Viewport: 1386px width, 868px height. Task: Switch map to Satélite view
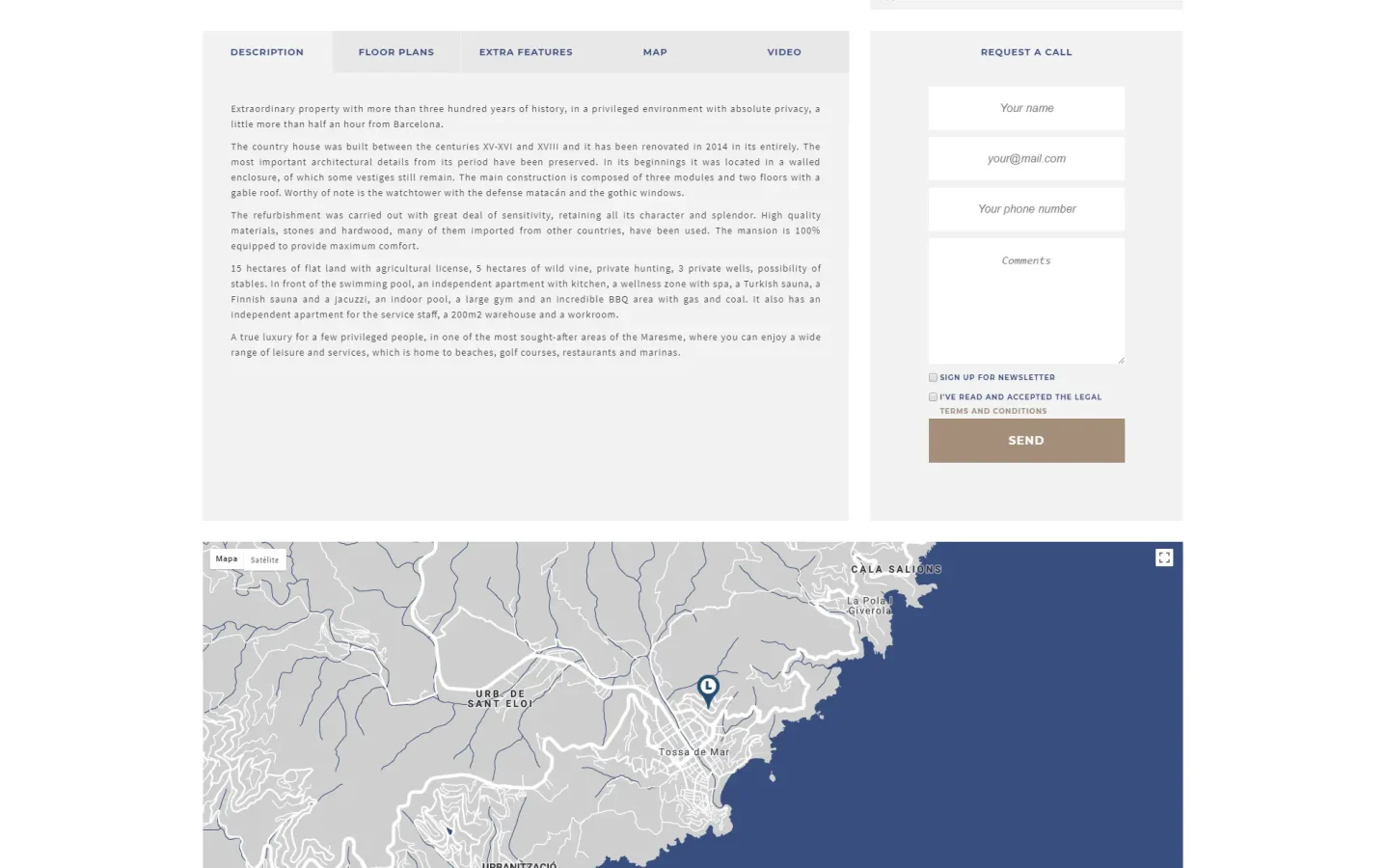[264, 559]
